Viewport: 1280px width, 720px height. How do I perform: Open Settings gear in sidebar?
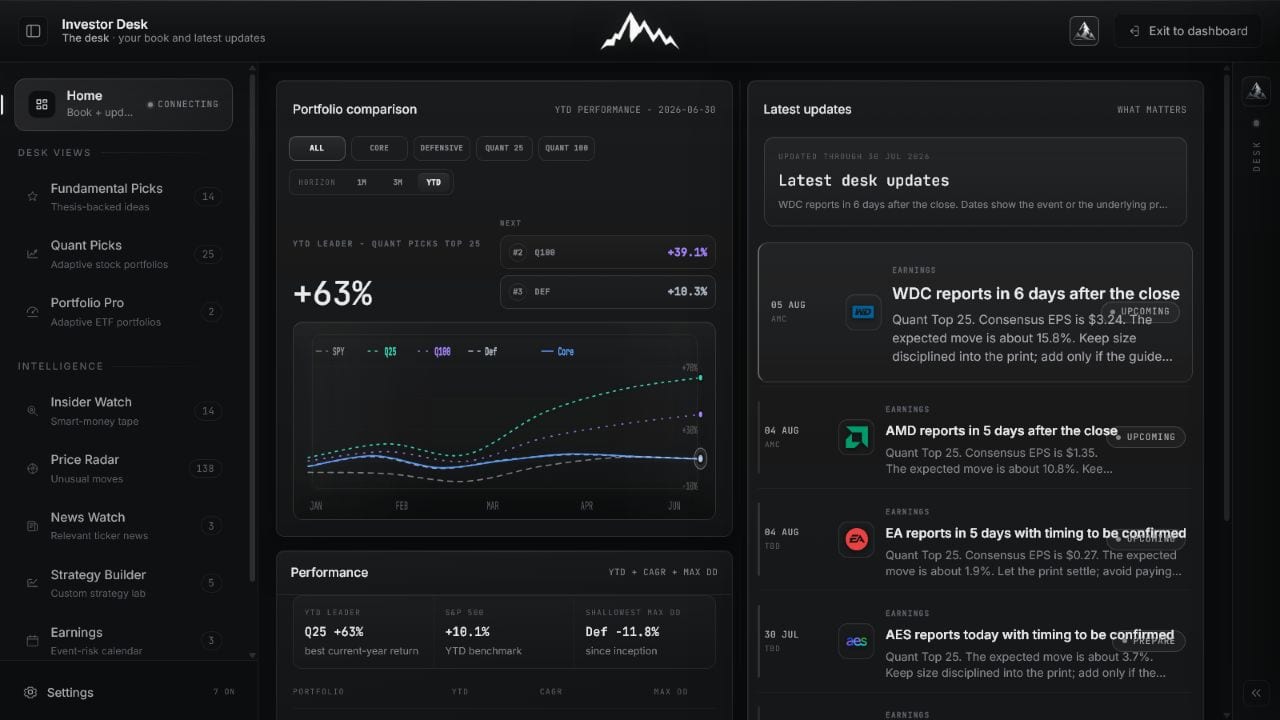coord(31,692)
